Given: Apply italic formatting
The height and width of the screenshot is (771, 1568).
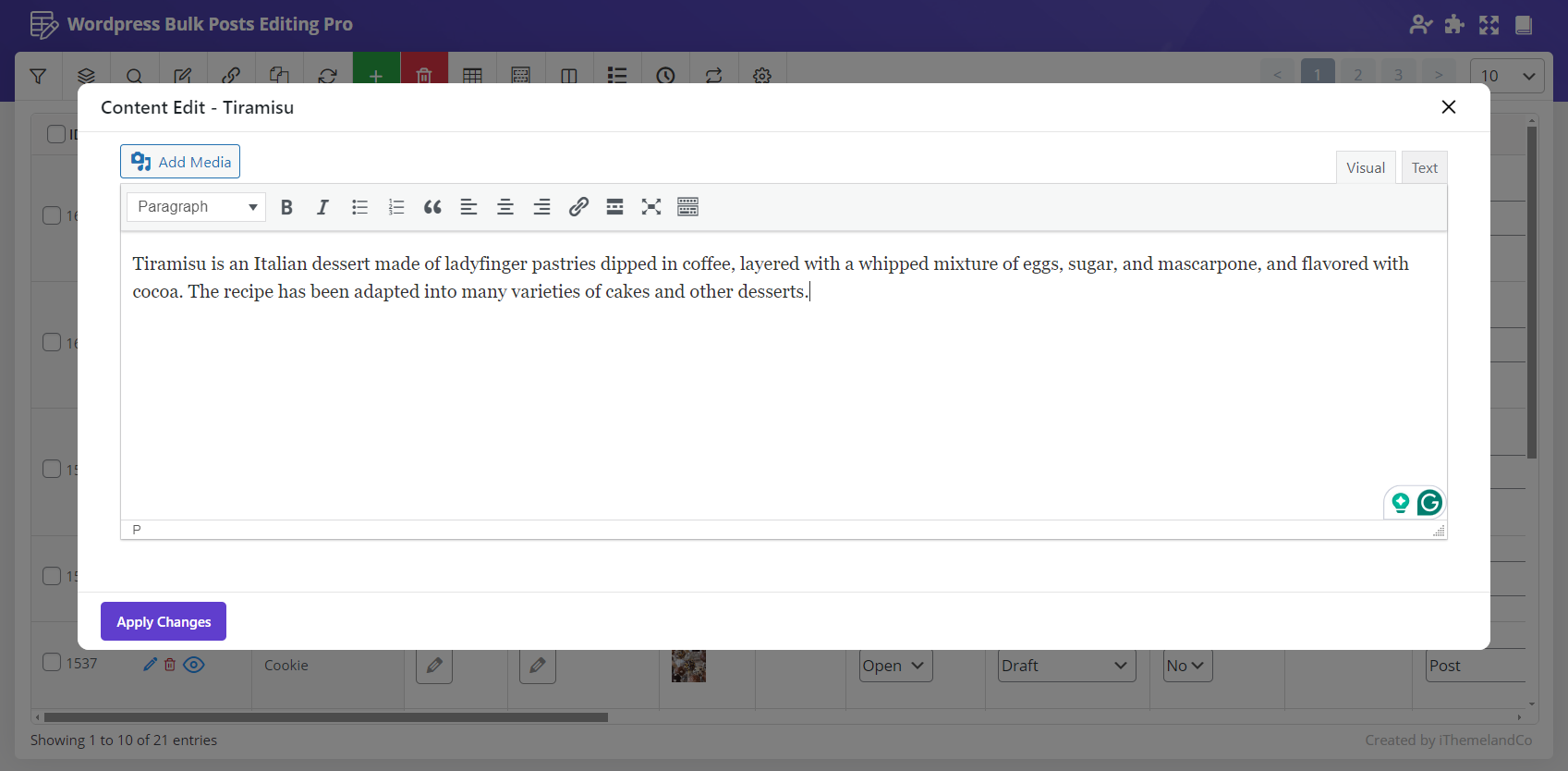Looking at the screenshot, I should (322, 207).
